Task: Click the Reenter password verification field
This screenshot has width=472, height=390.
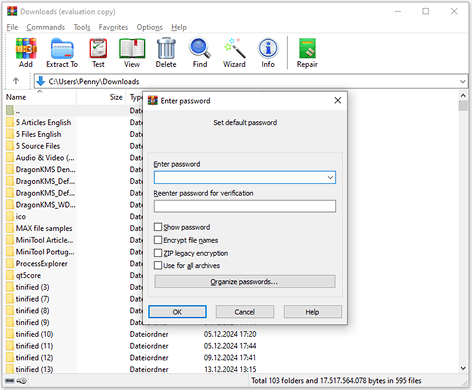Action: click(x=245, y=206)
